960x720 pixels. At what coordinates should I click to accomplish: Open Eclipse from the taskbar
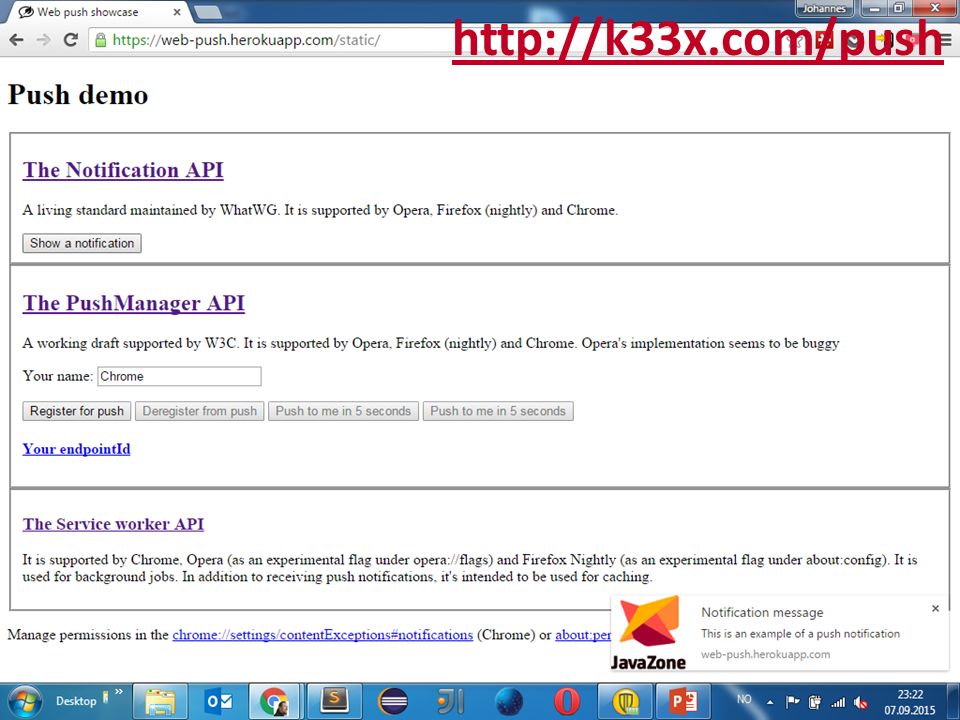[x=392, y=702]
